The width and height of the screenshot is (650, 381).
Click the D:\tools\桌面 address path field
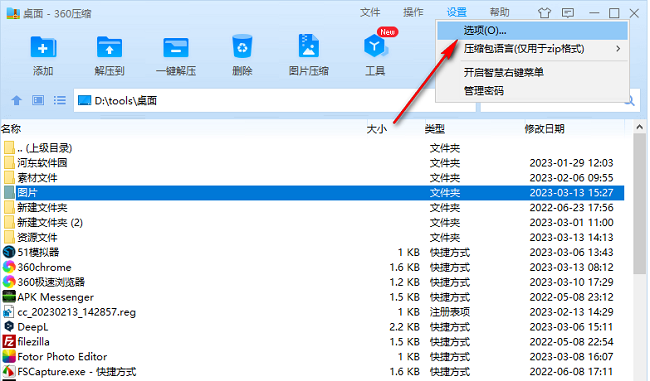coord(274,100)
